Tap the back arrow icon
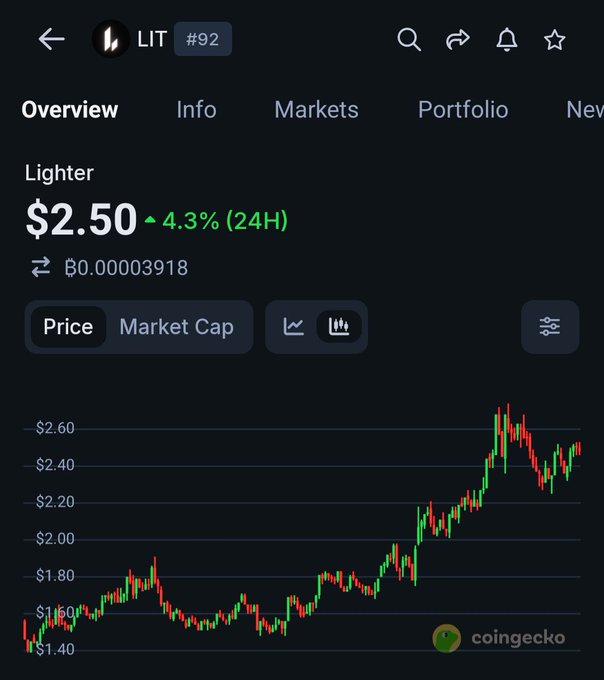Screen dimensions: 604x680 coord(52,39)
